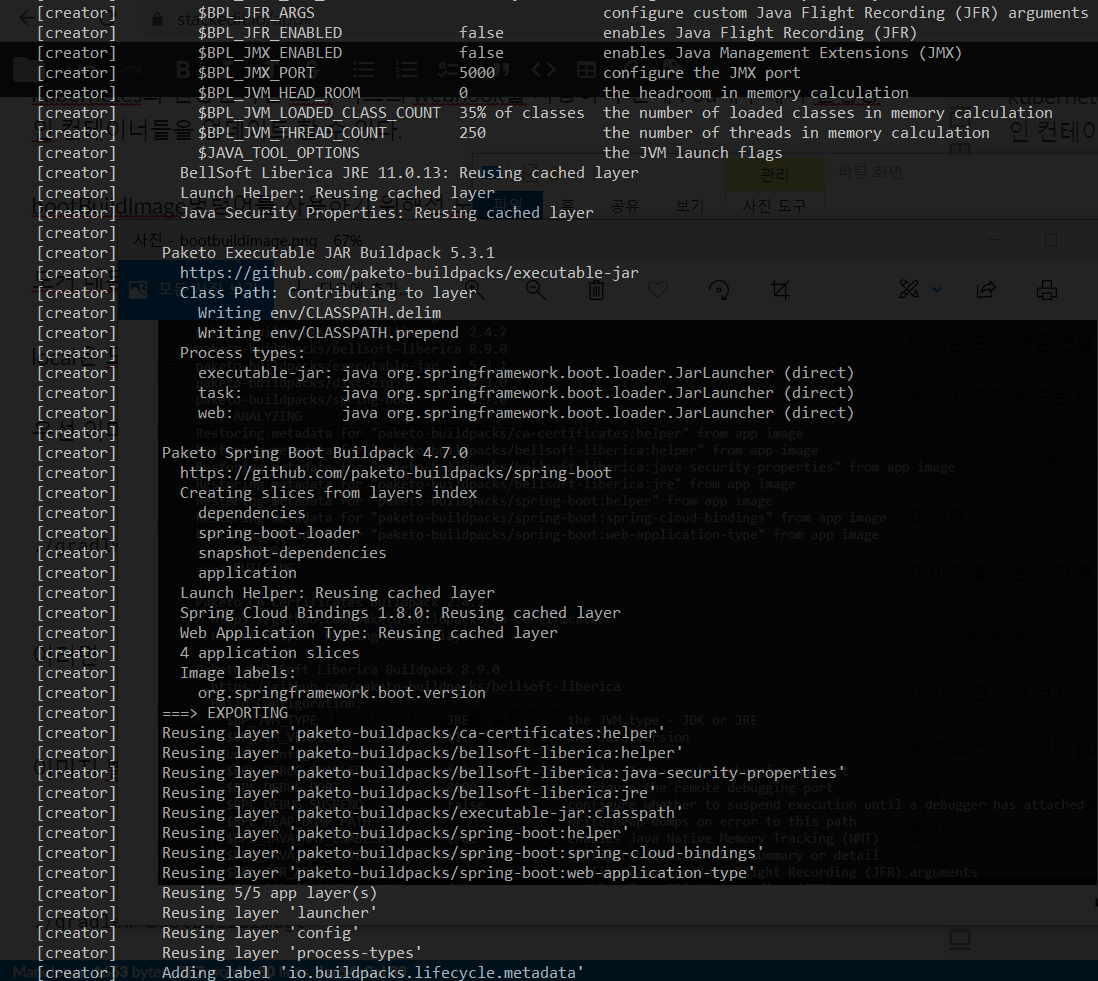Click '$BPL_JFR_ARGS' in terminal output
The height and width of the screenshot is (981, 1098).
tap(256, 13)
